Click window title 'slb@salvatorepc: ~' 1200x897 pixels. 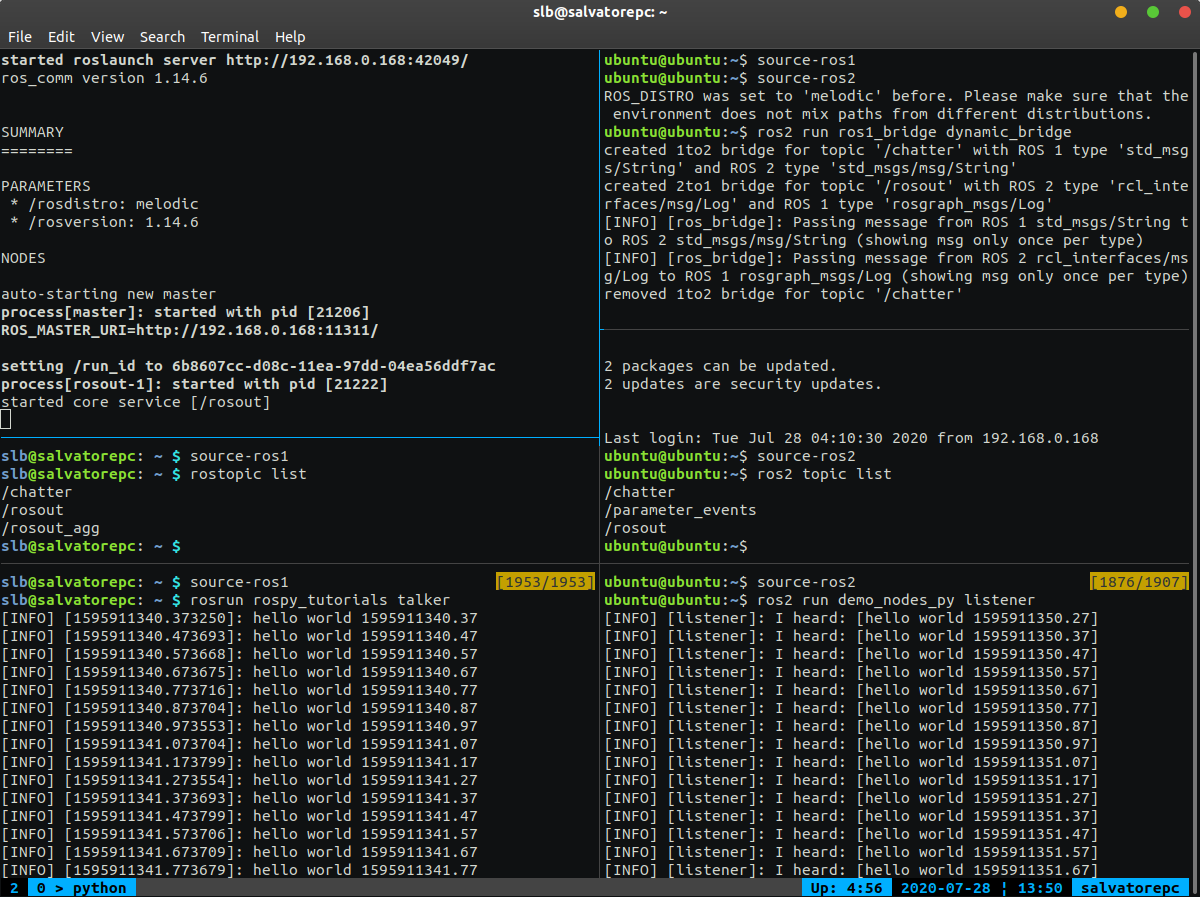[x=600, y=12]
